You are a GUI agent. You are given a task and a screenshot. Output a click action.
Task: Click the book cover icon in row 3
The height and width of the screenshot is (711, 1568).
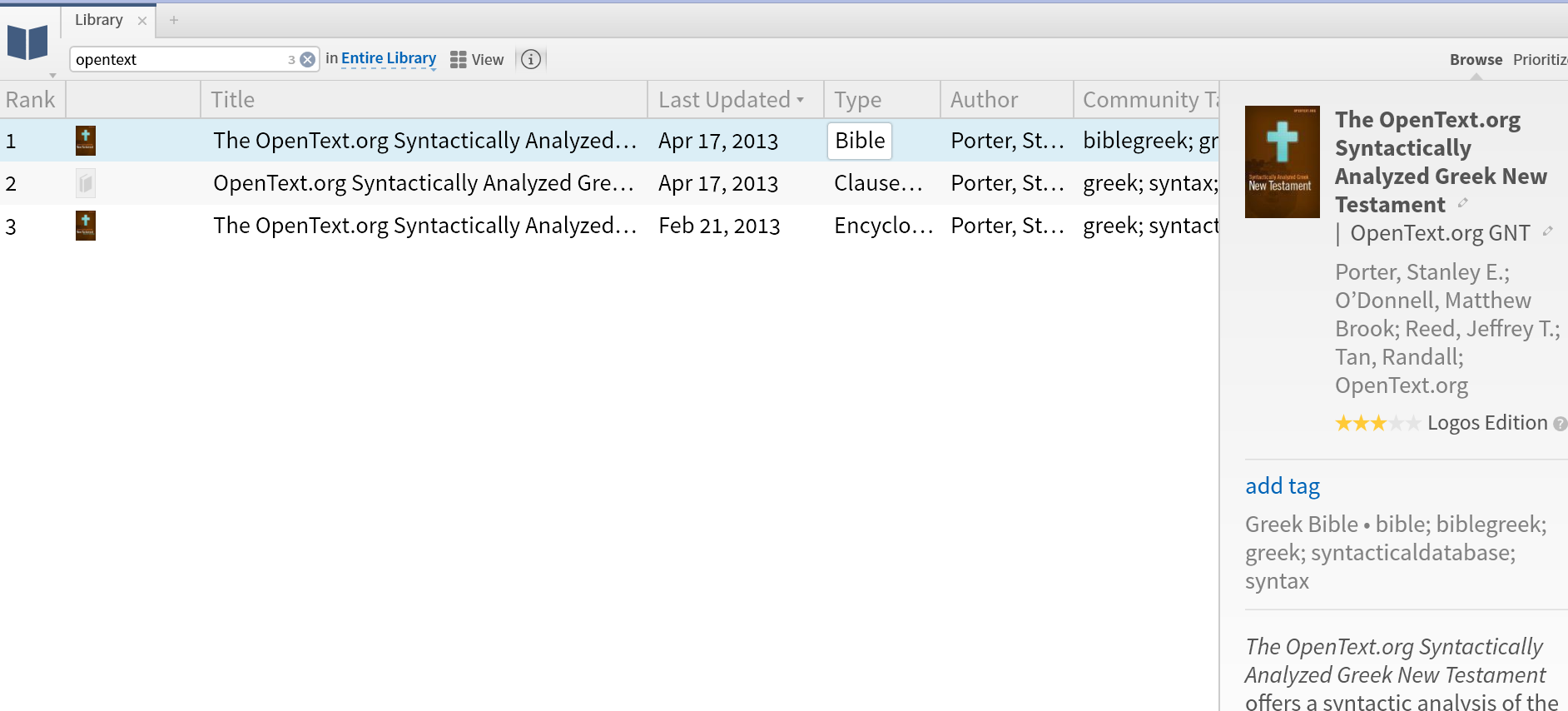86,226
